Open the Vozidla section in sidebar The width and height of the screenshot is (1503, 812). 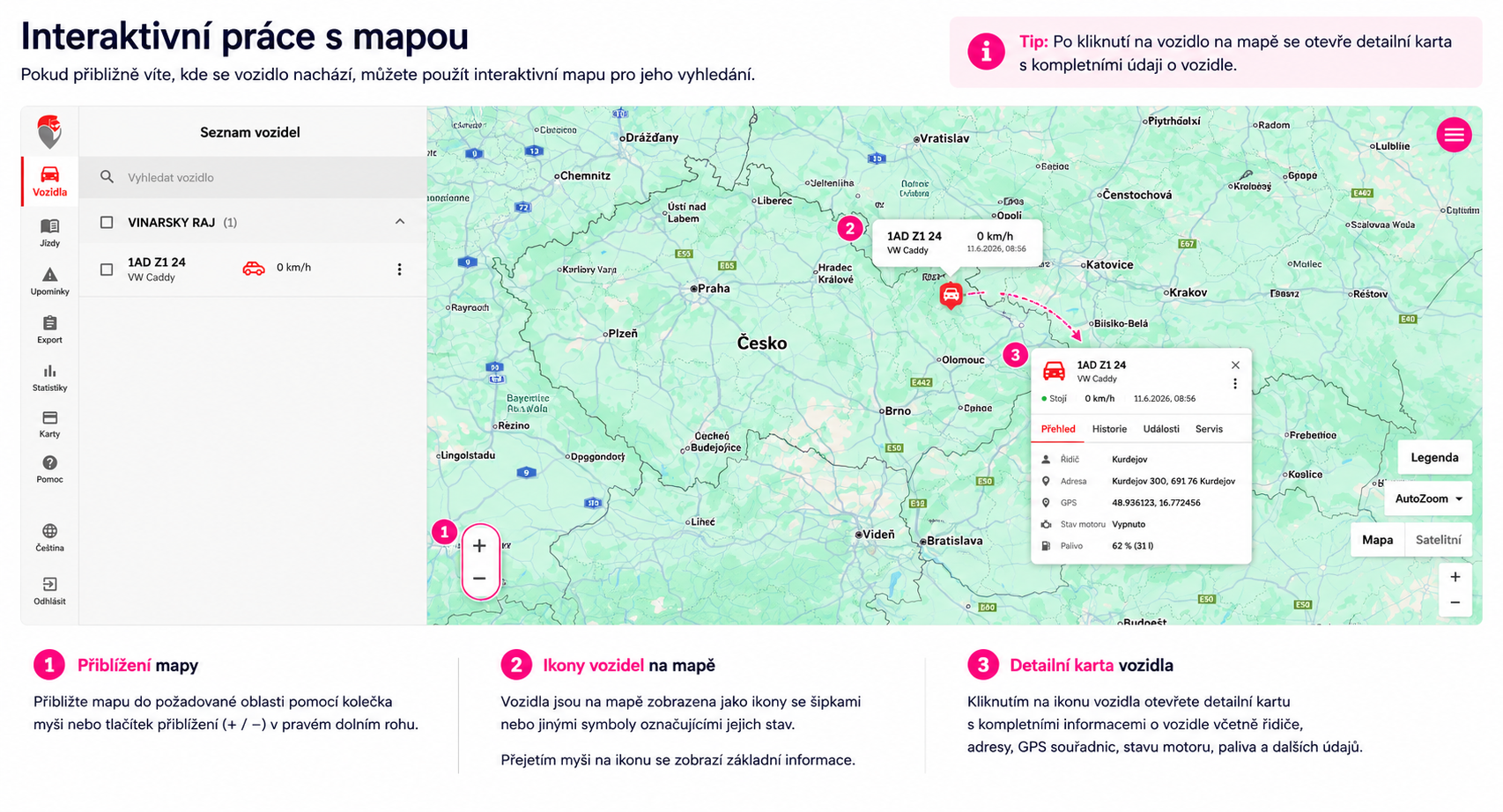50,181
